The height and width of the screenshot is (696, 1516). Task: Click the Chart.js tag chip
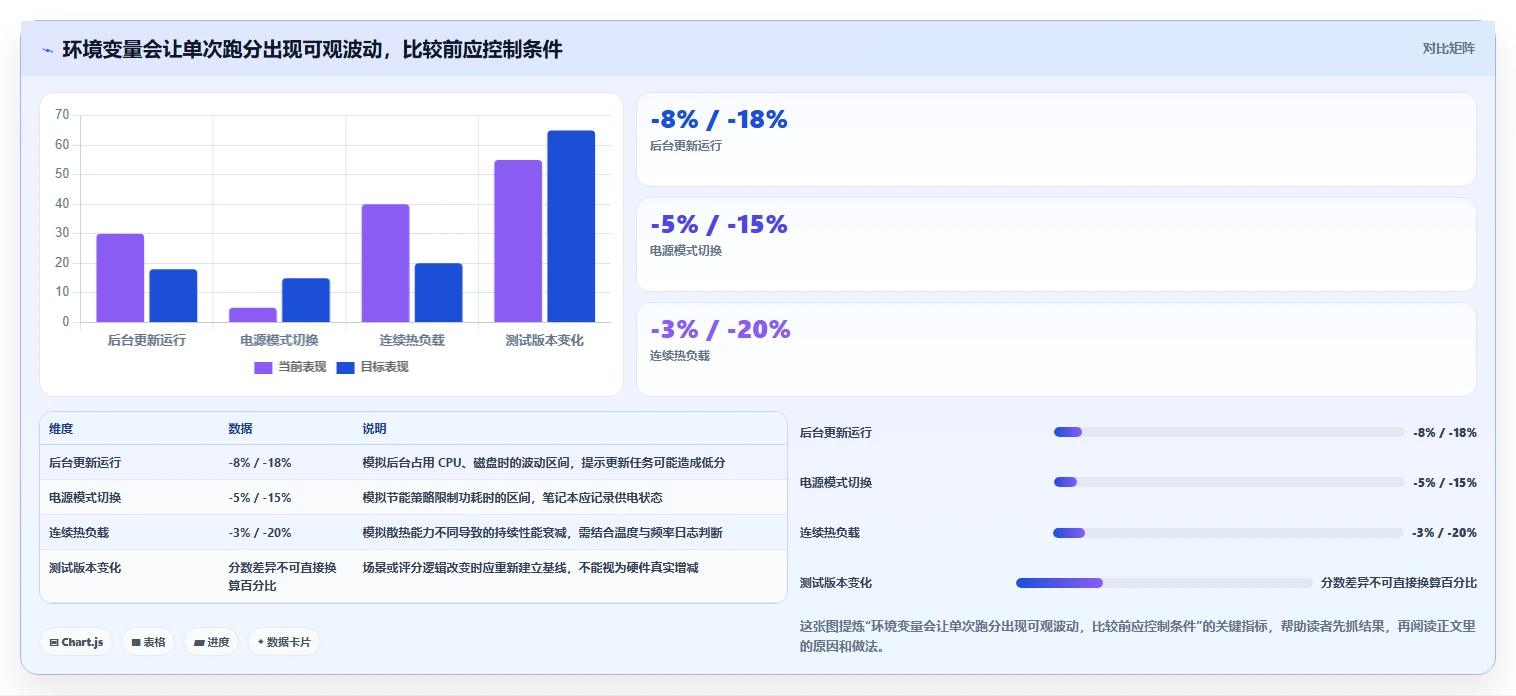tap(76, 642)
